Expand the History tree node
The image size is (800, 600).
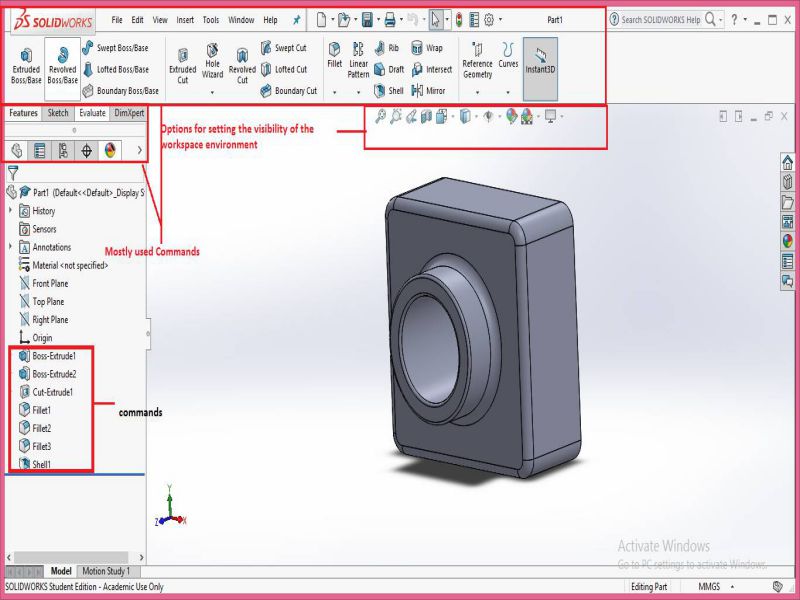(x=10, y=210)
